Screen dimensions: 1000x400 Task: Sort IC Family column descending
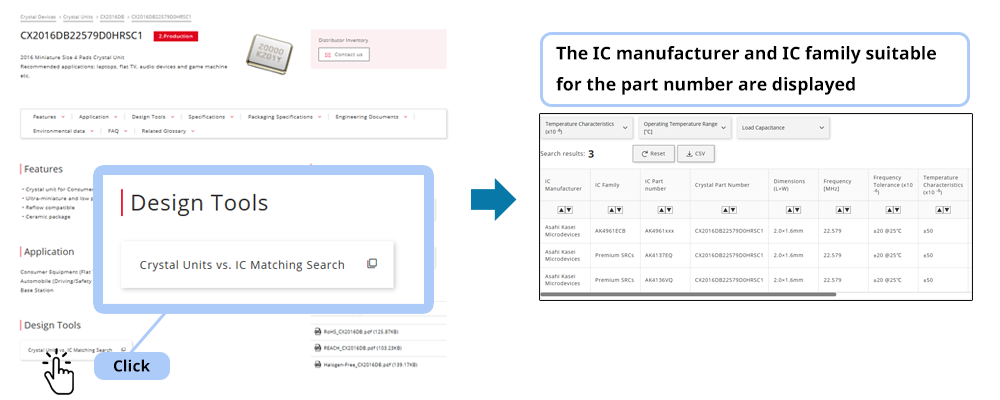coord(618,210)
